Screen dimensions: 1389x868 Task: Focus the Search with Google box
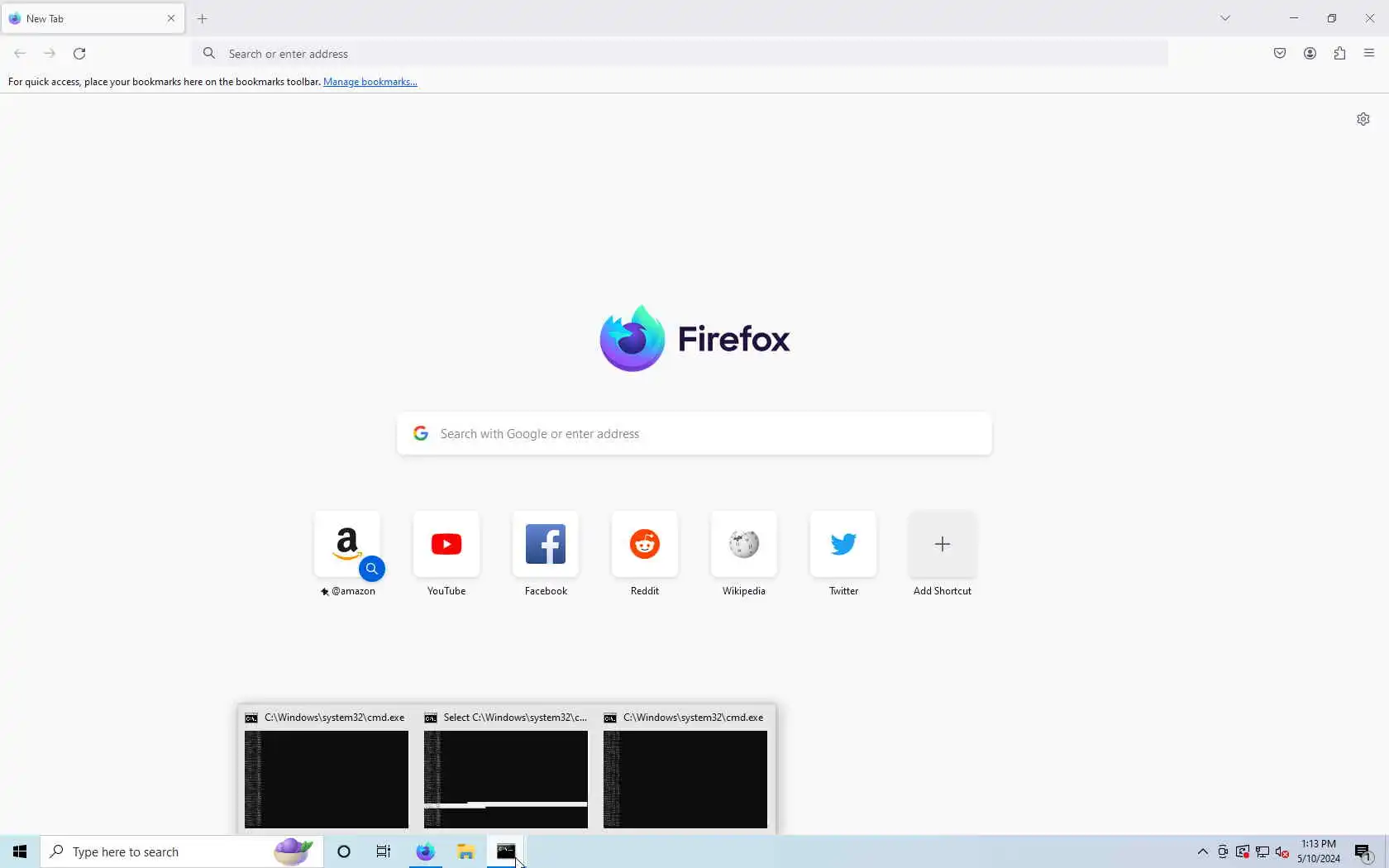coord(694,434)
